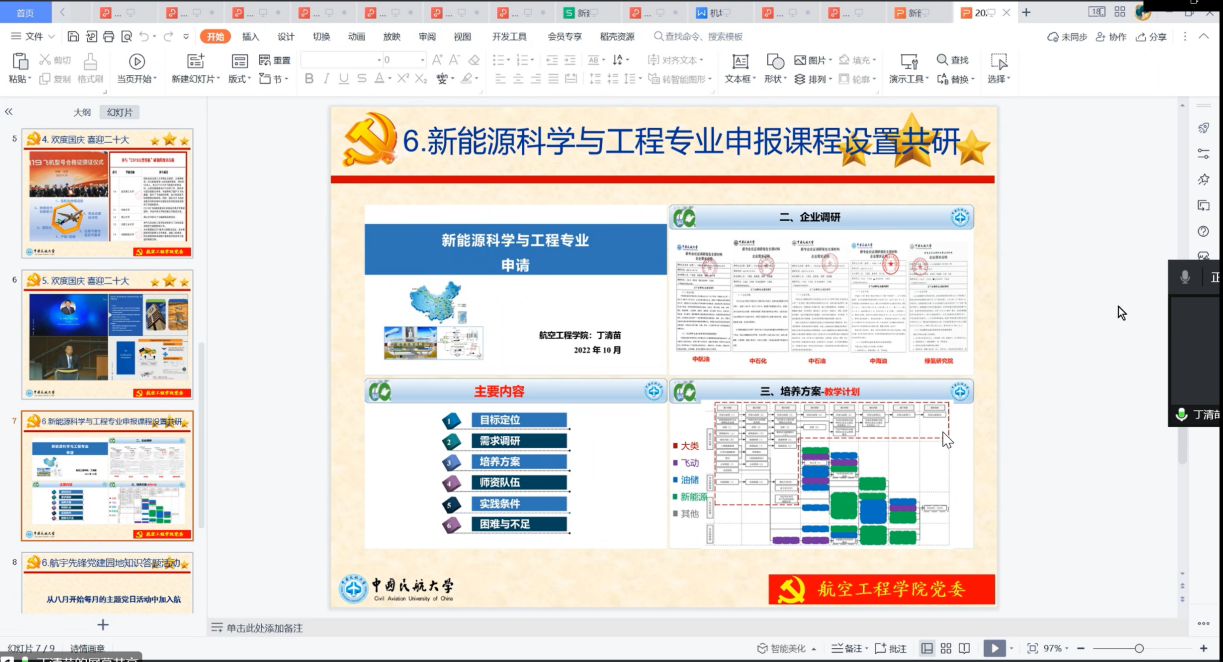
Task: Switch to slide sorter view in status bar
Action: (x=946, y=648)
